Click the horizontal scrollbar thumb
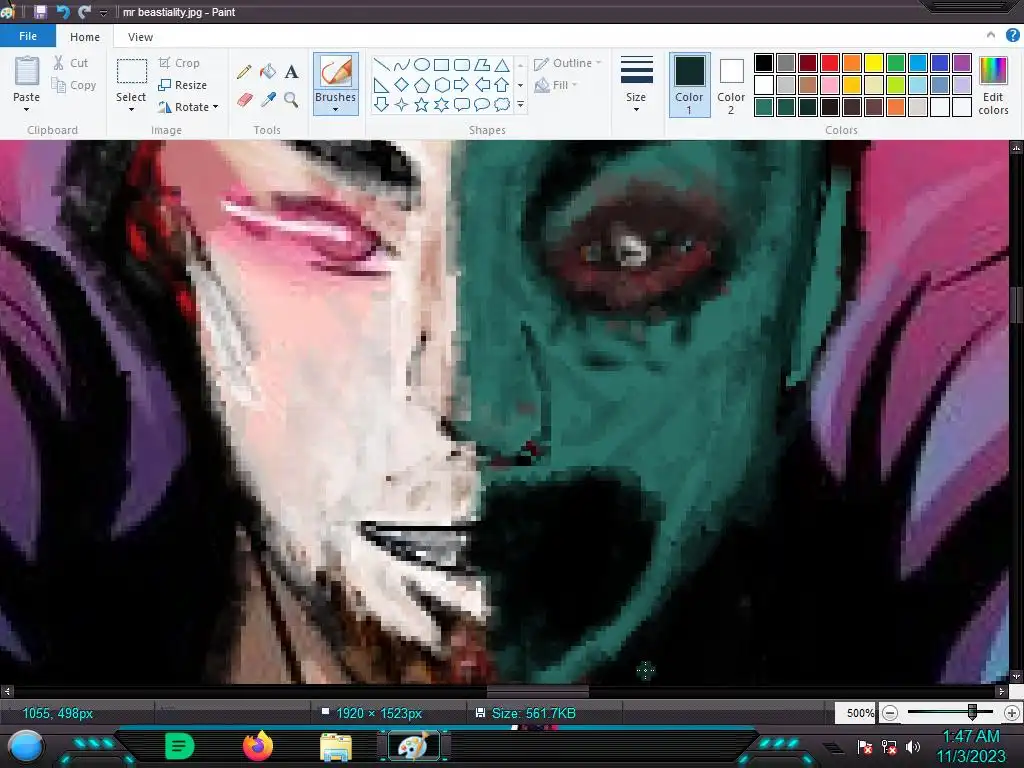The image size is (1024, 768). (x=538, y=691)
